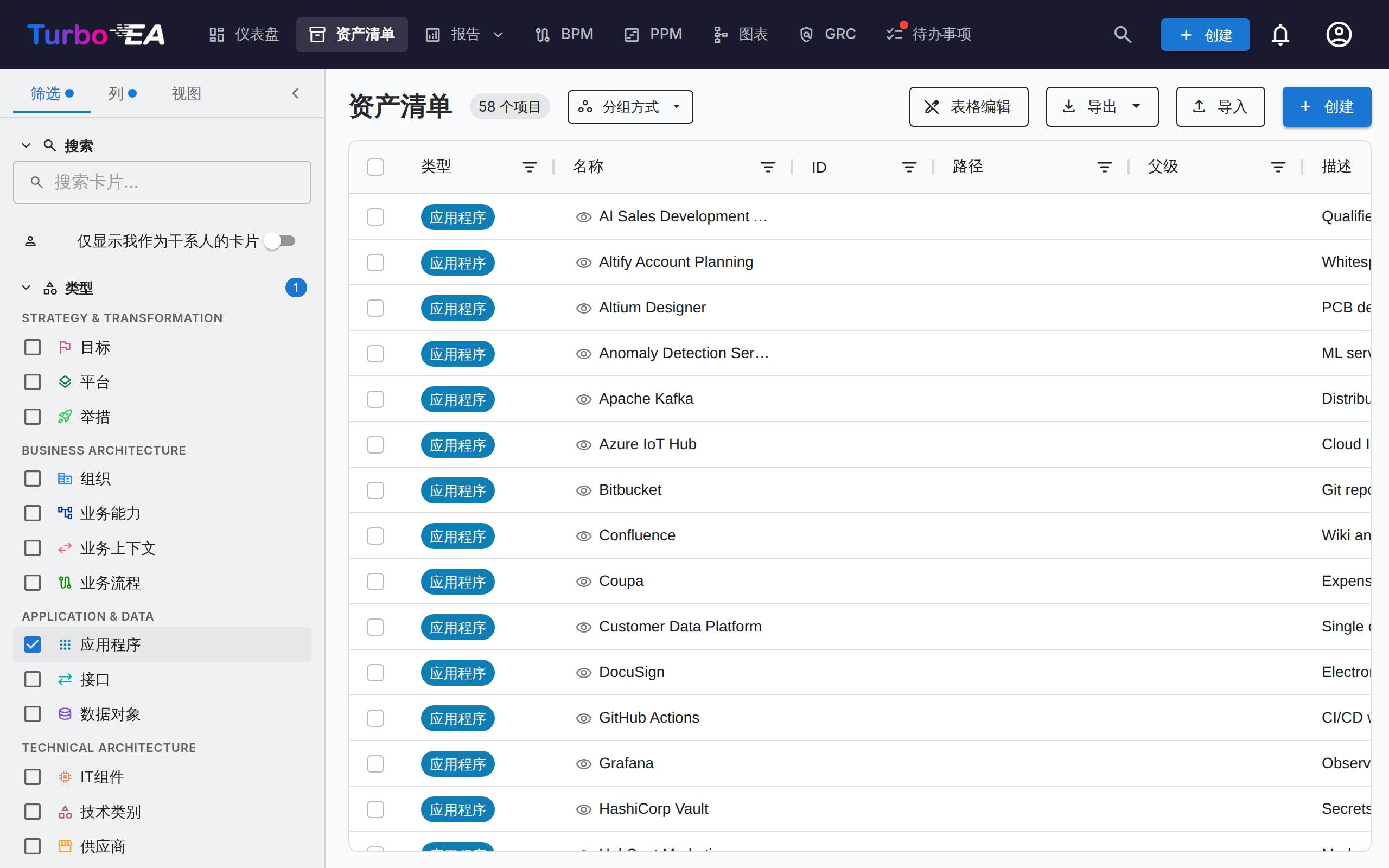Open the notifications bell
1389x868 pixels.
1280,34
